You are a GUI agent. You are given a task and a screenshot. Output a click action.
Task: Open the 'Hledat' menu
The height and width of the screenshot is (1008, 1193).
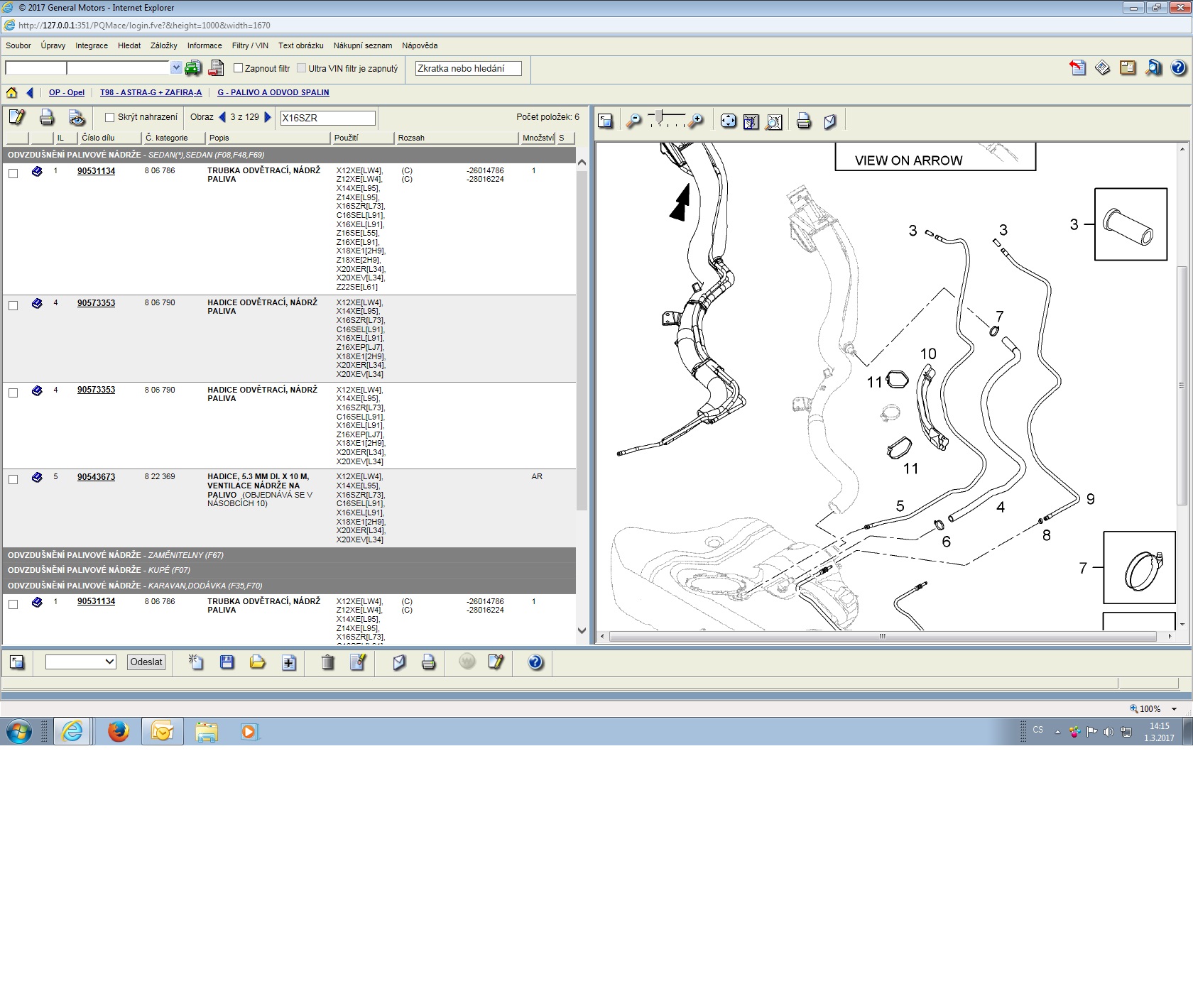point(129,45)
